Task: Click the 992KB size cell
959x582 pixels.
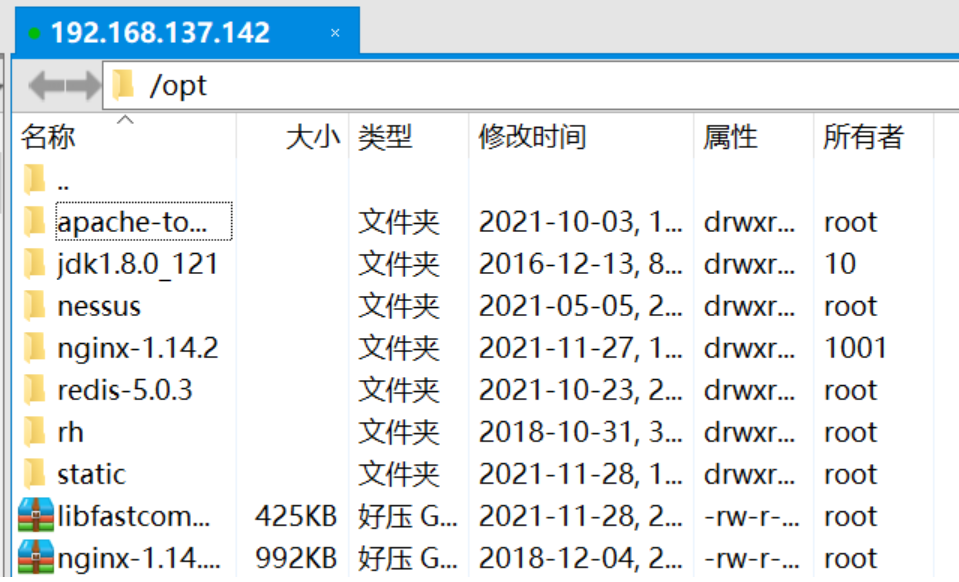Action: (x=296, y=558)
